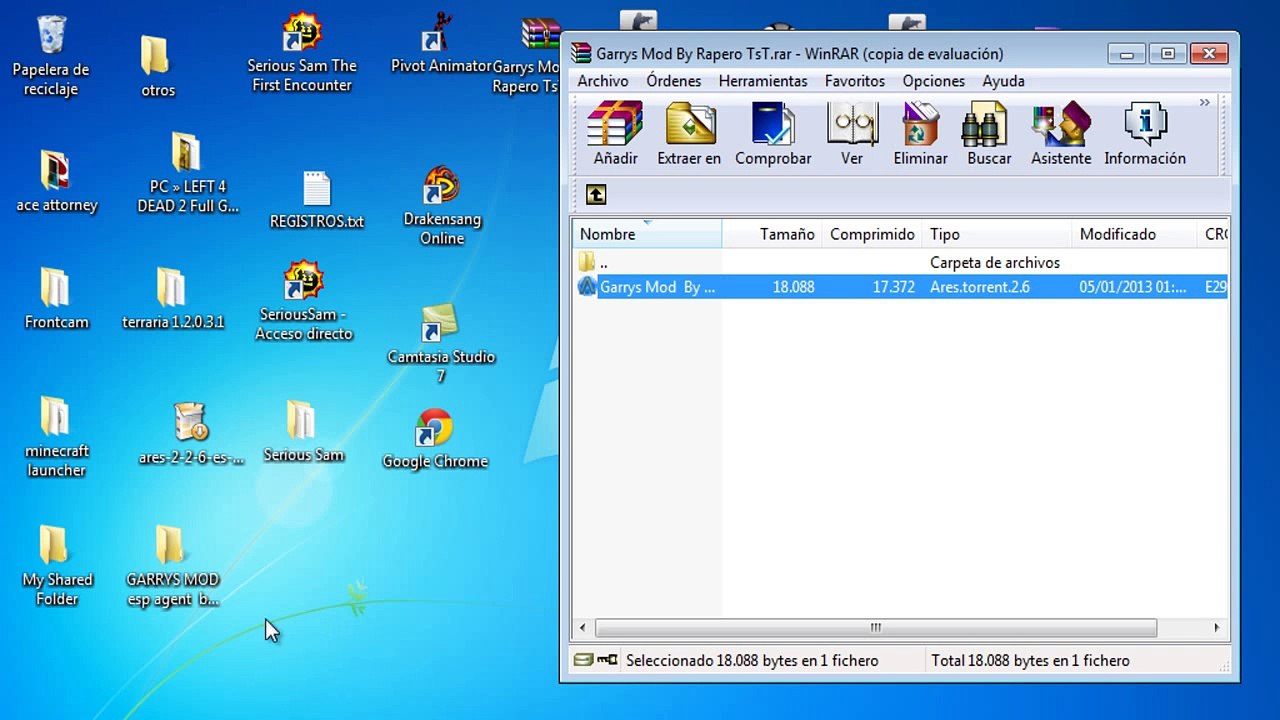Screen dimensions: 1280x720
Task: Select the Garrys Mod By Rapero archive on desktop
Action: tap(528, 54)
